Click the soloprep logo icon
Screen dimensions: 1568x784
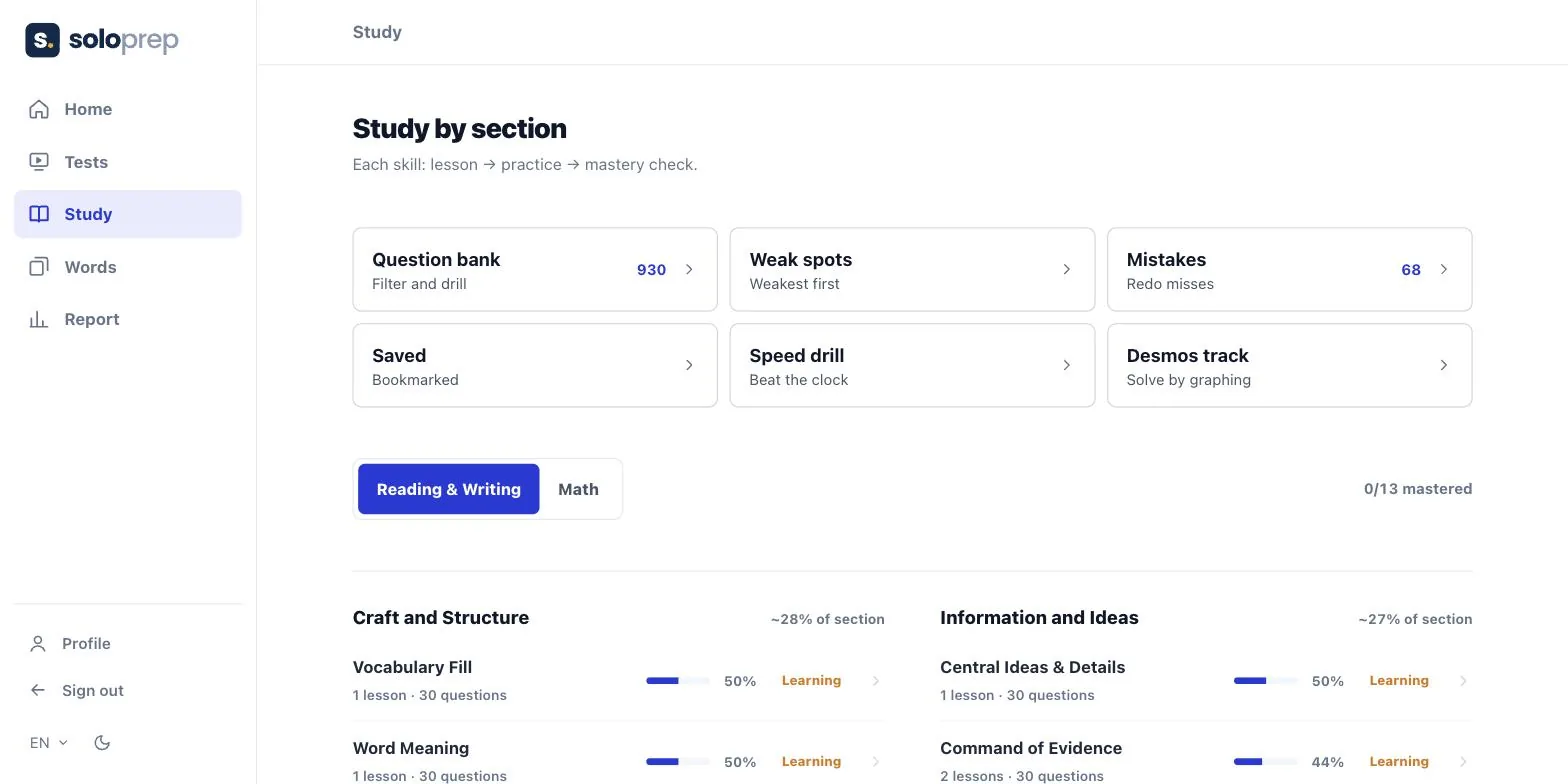point(42,40)
